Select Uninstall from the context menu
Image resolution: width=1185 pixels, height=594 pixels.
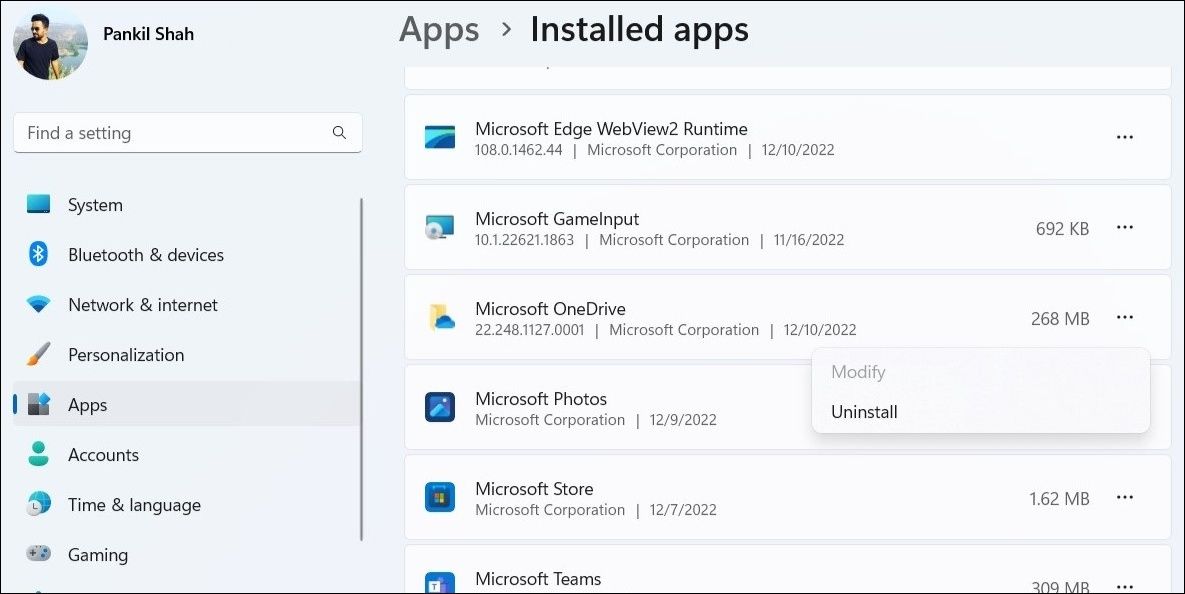click(x=863, y=411)
